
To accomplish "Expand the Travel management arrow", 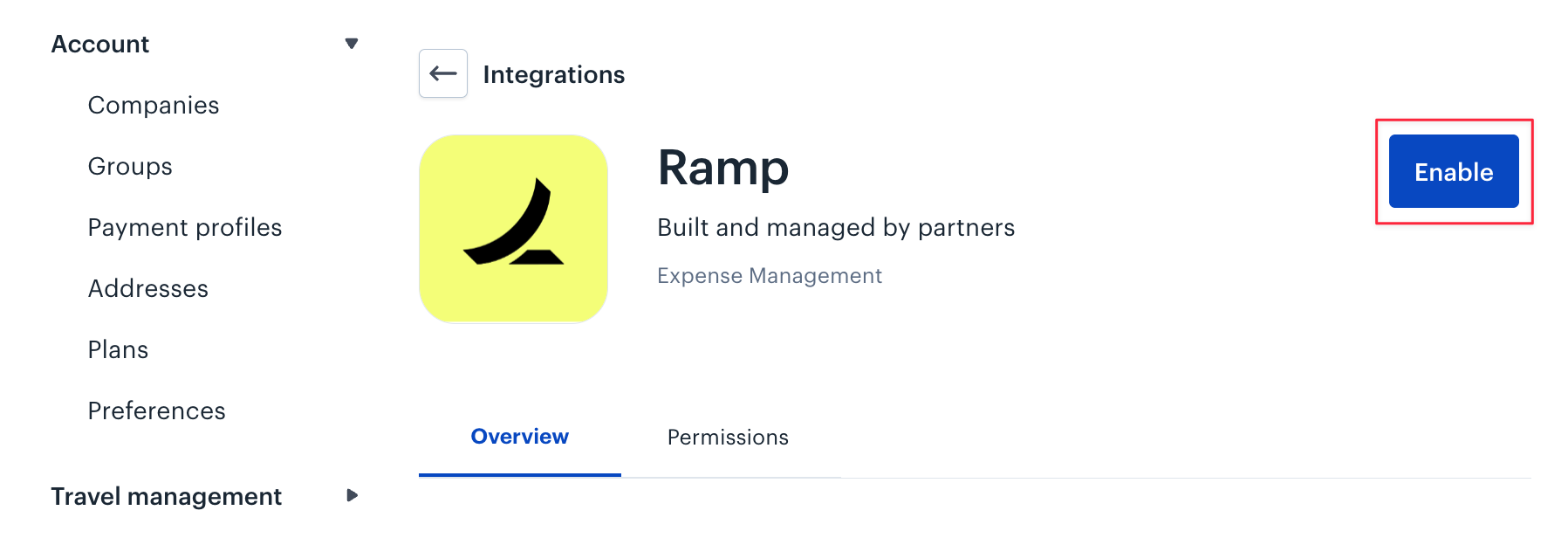I will (x=352, y=495).
